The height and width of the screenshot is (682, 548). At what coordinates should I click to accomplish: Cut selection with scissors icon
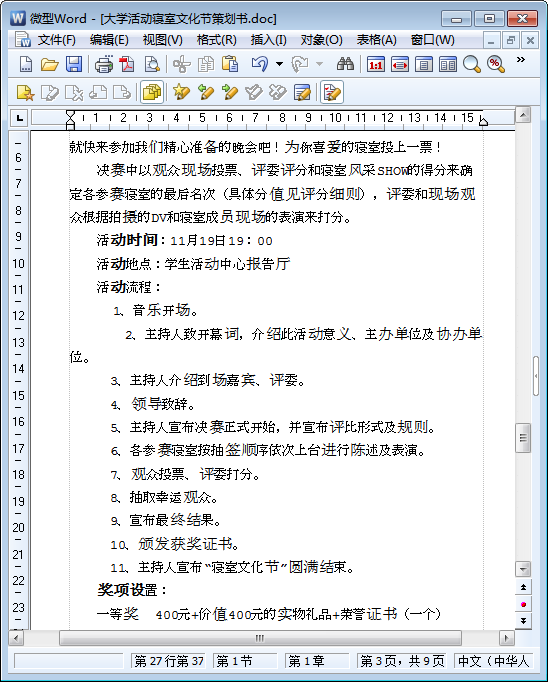182,65
